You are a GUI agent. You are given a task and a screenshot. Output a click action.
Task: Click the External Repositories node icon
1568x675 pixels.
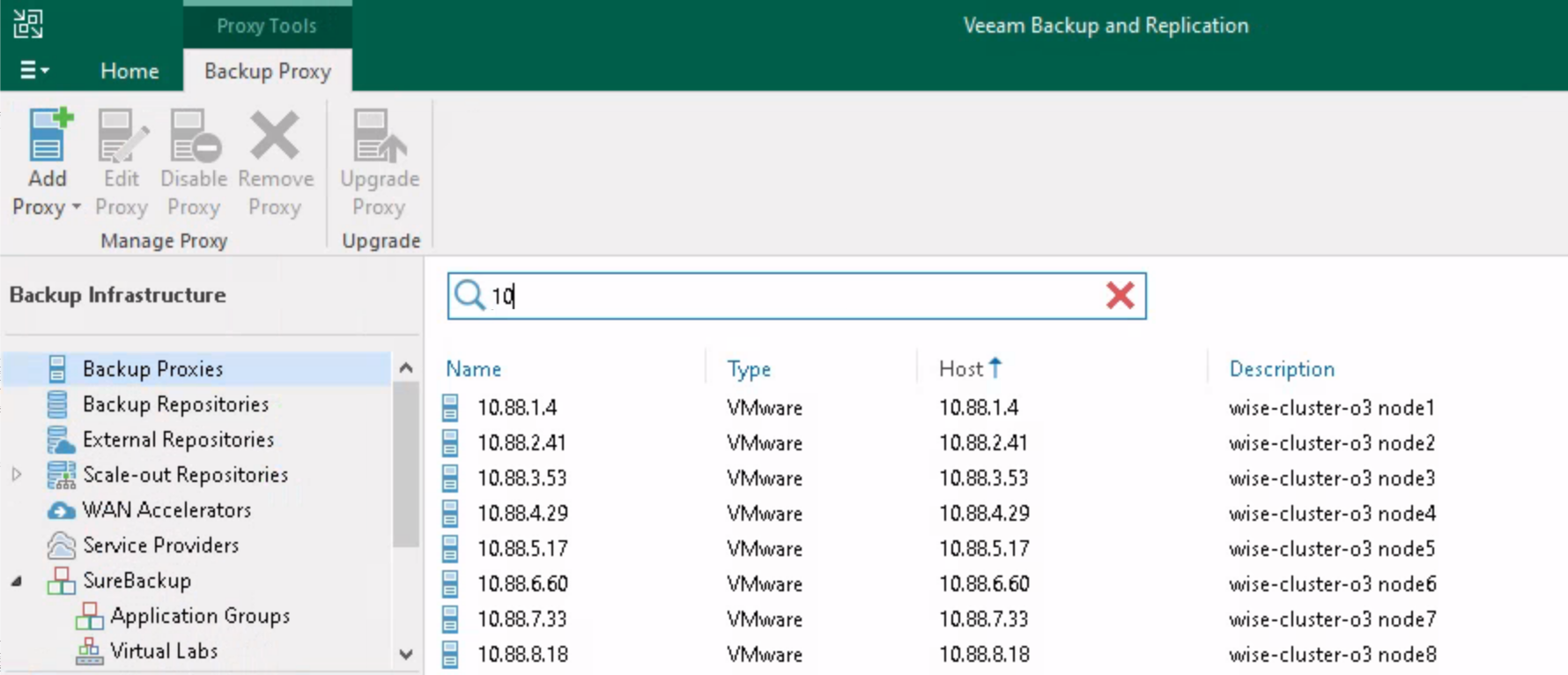point(60,439)
